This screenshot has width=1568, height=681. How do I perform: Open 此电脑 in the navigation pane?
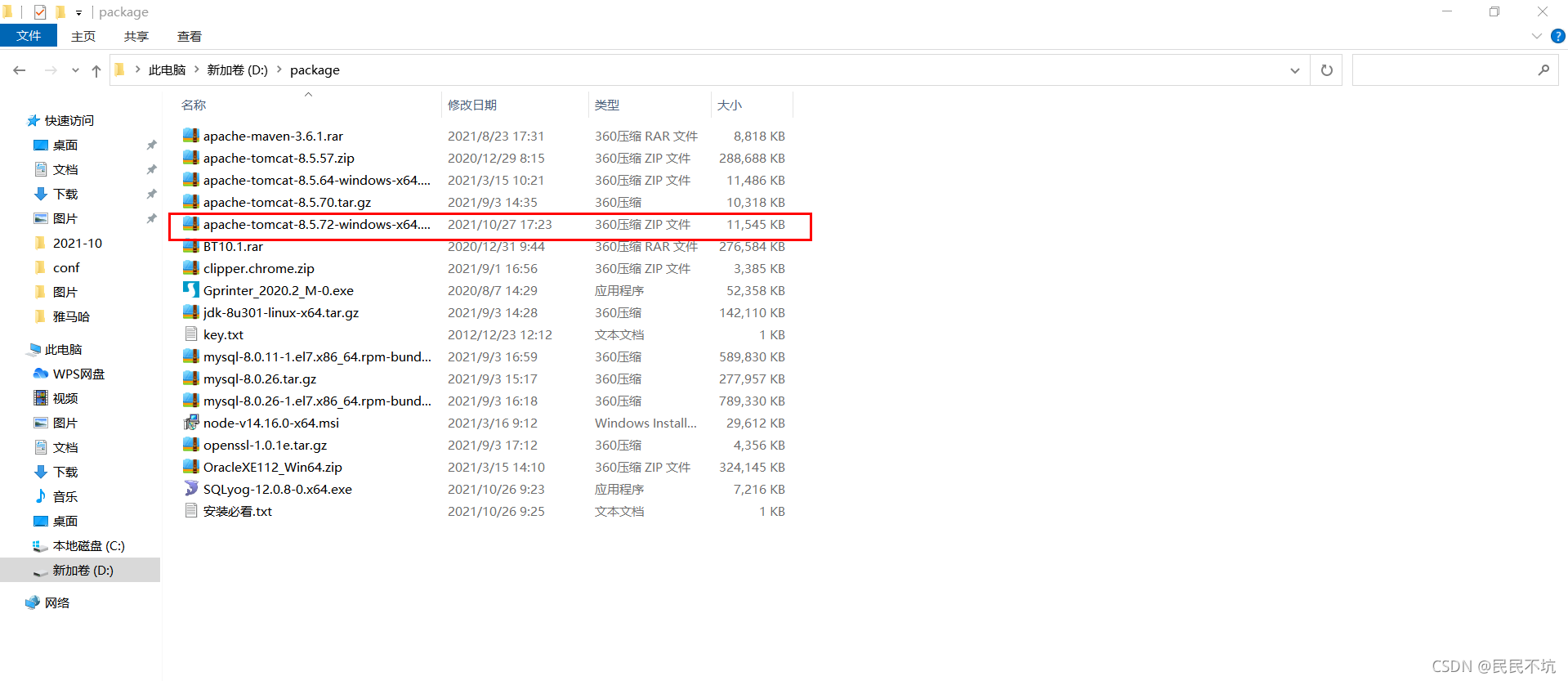[x=55, y=349]
